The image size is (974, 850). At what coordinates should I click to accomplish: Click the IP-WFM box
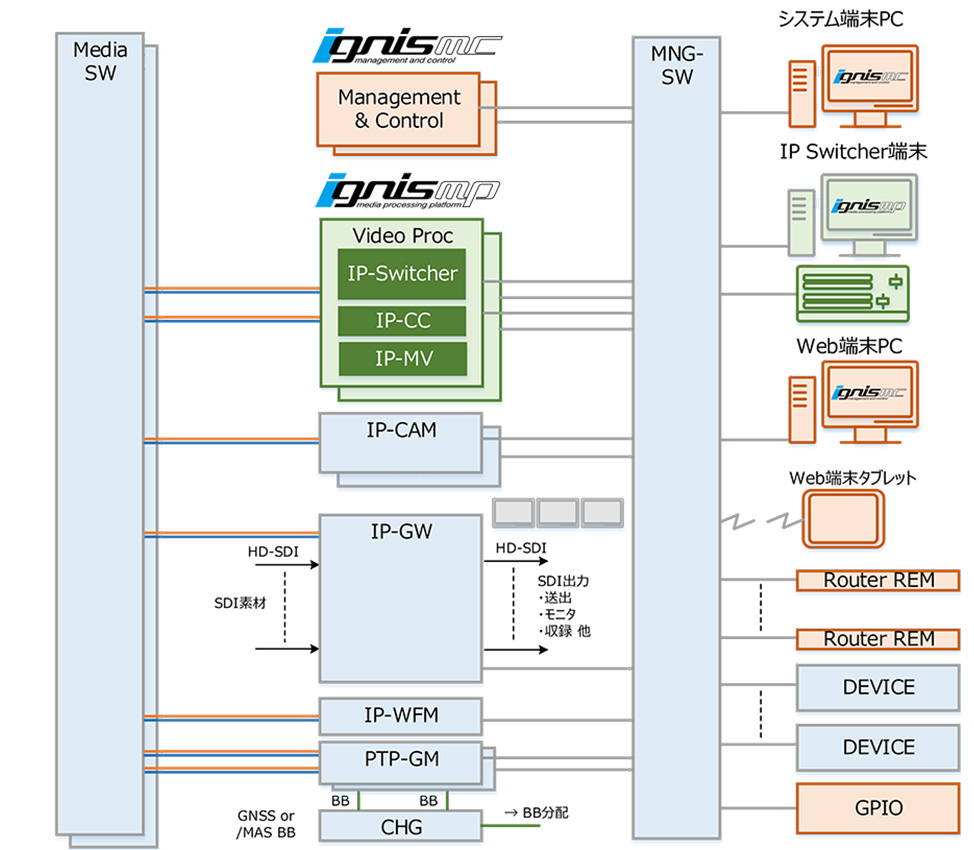[x=400, y=716]
